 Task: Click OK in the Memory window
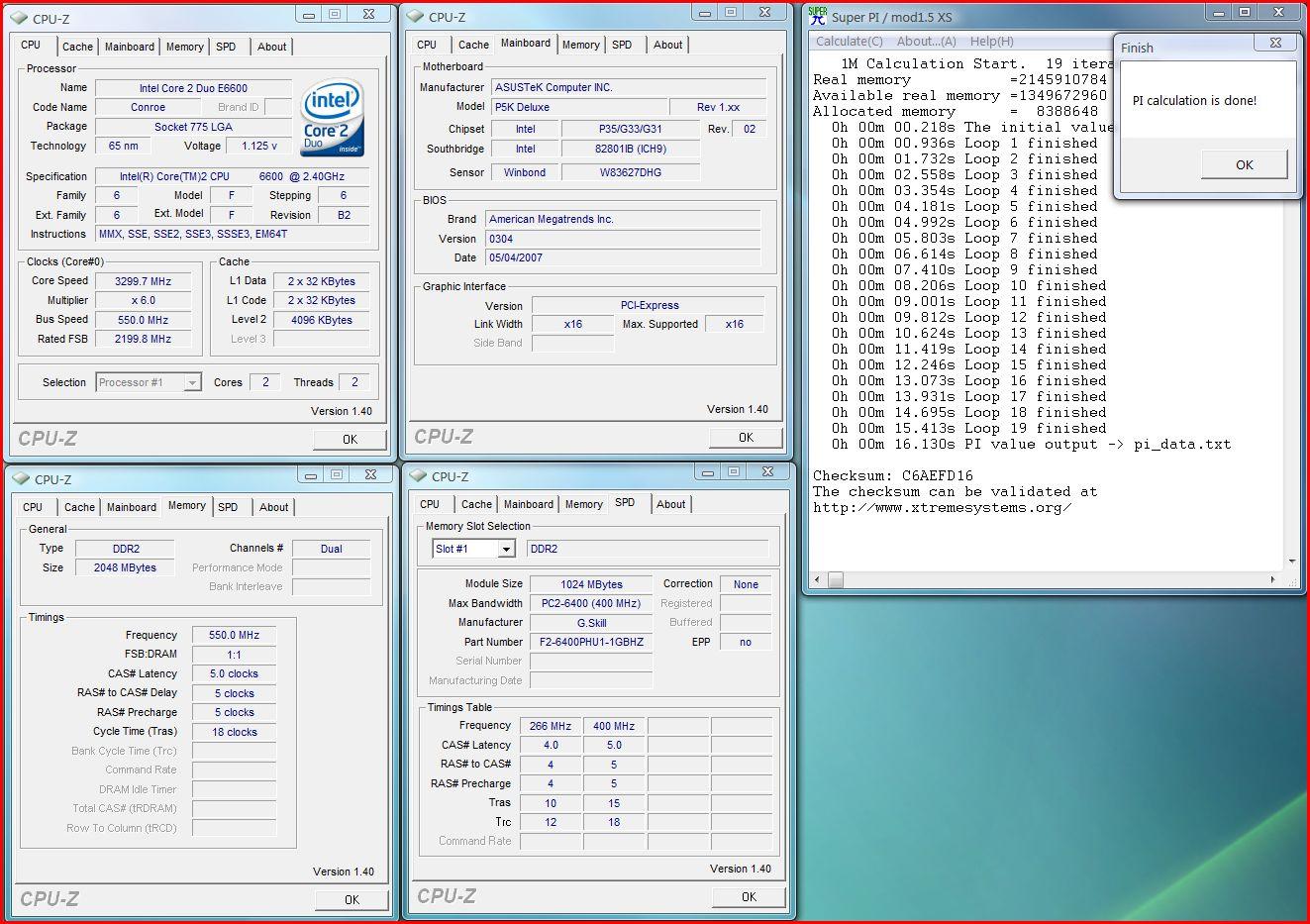[x=352, y=899]
